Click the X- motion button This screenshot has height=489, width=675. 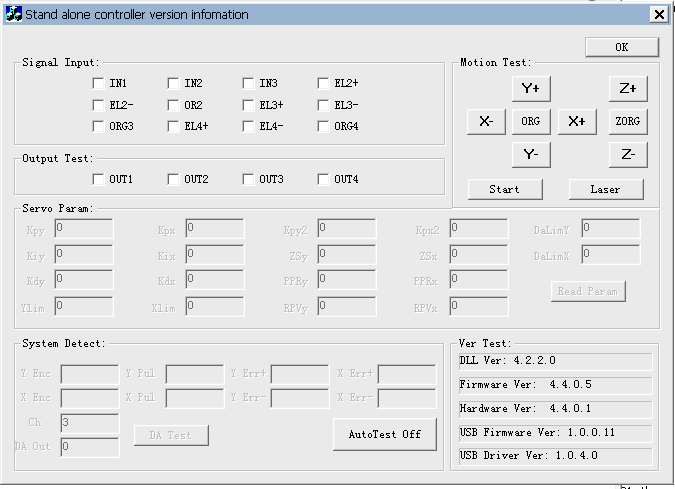point(486,122)
